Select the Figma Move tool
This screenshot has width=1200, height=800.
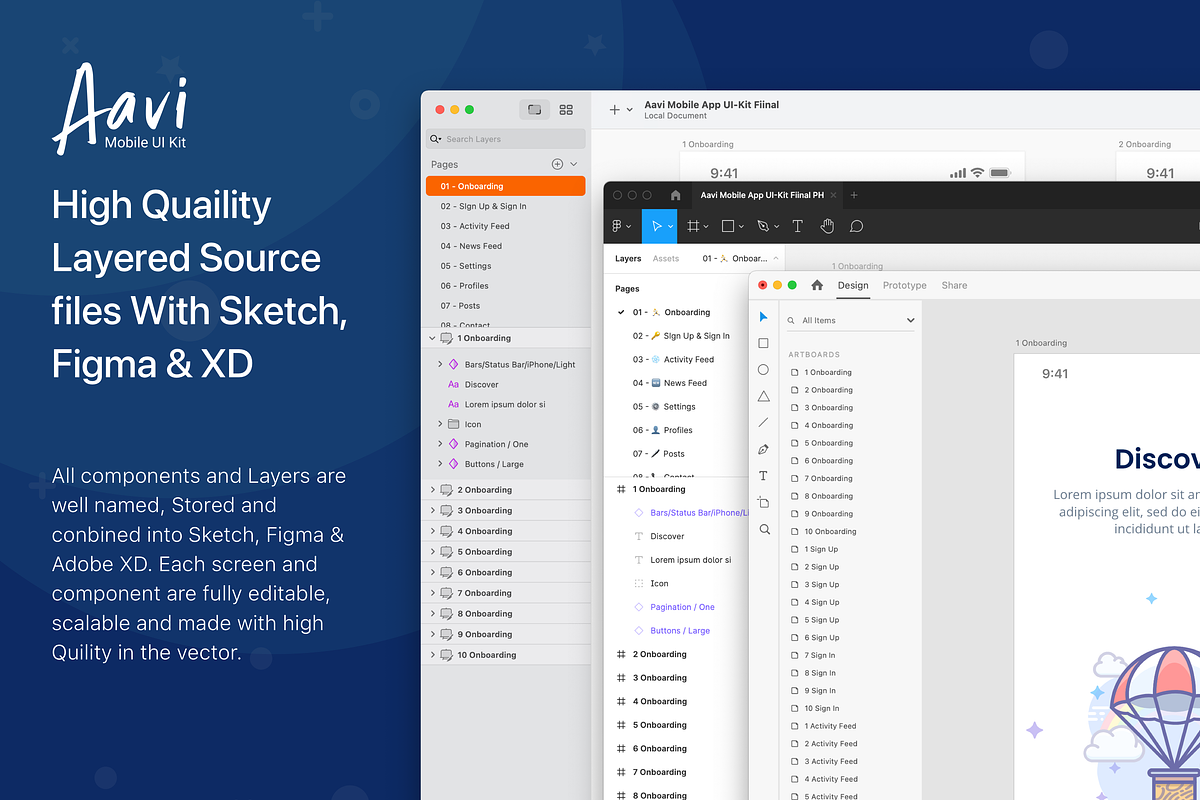click(659, 226)
